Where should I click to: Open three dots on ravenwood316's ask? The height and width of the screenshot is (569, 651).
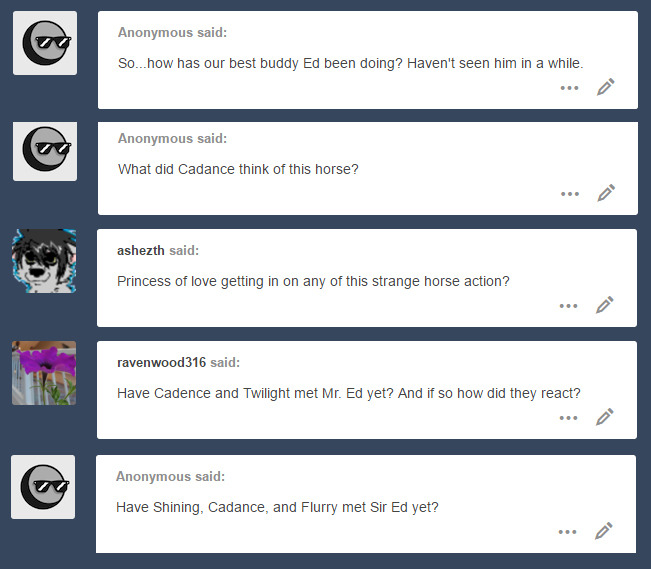pos(568,417)
